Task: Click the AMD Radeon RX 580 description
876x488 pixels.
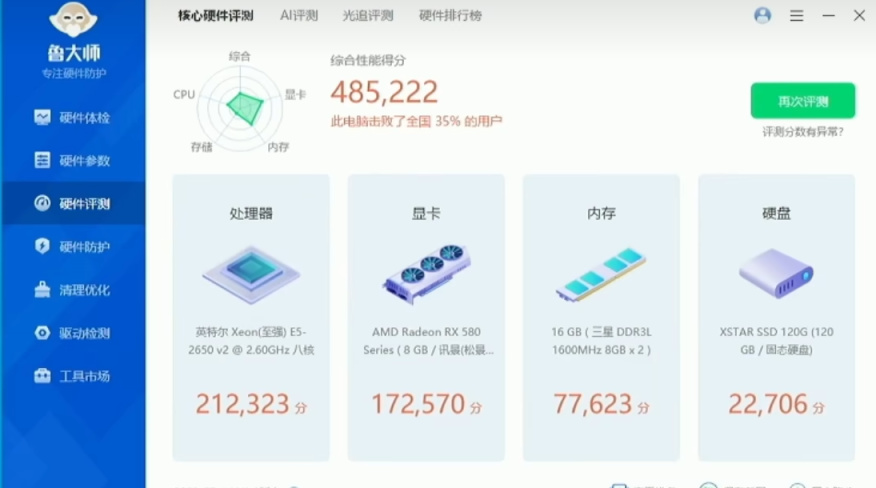Action: pyautogui.click(x=428, y=340)
